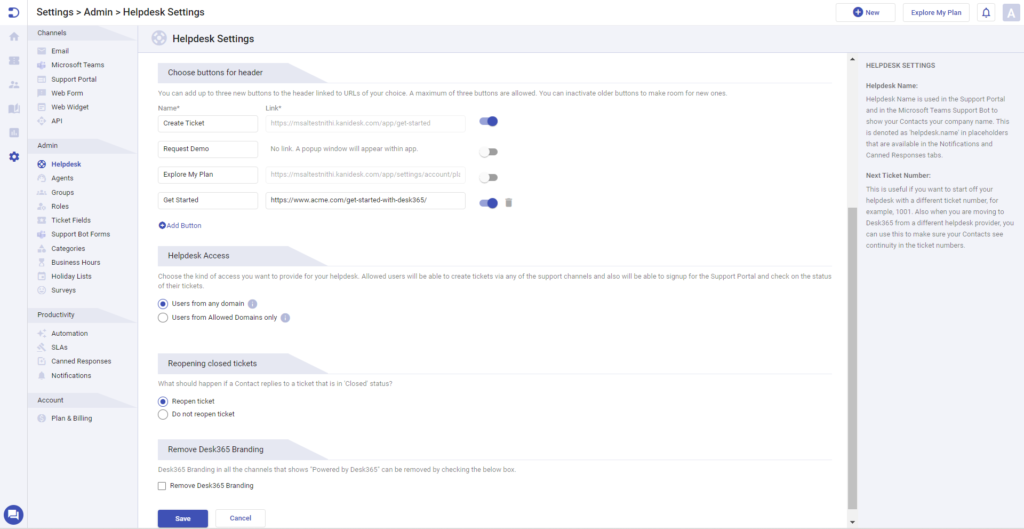
Task: Enable the Request Demo button switch
Action: click(x=488, y=152)
